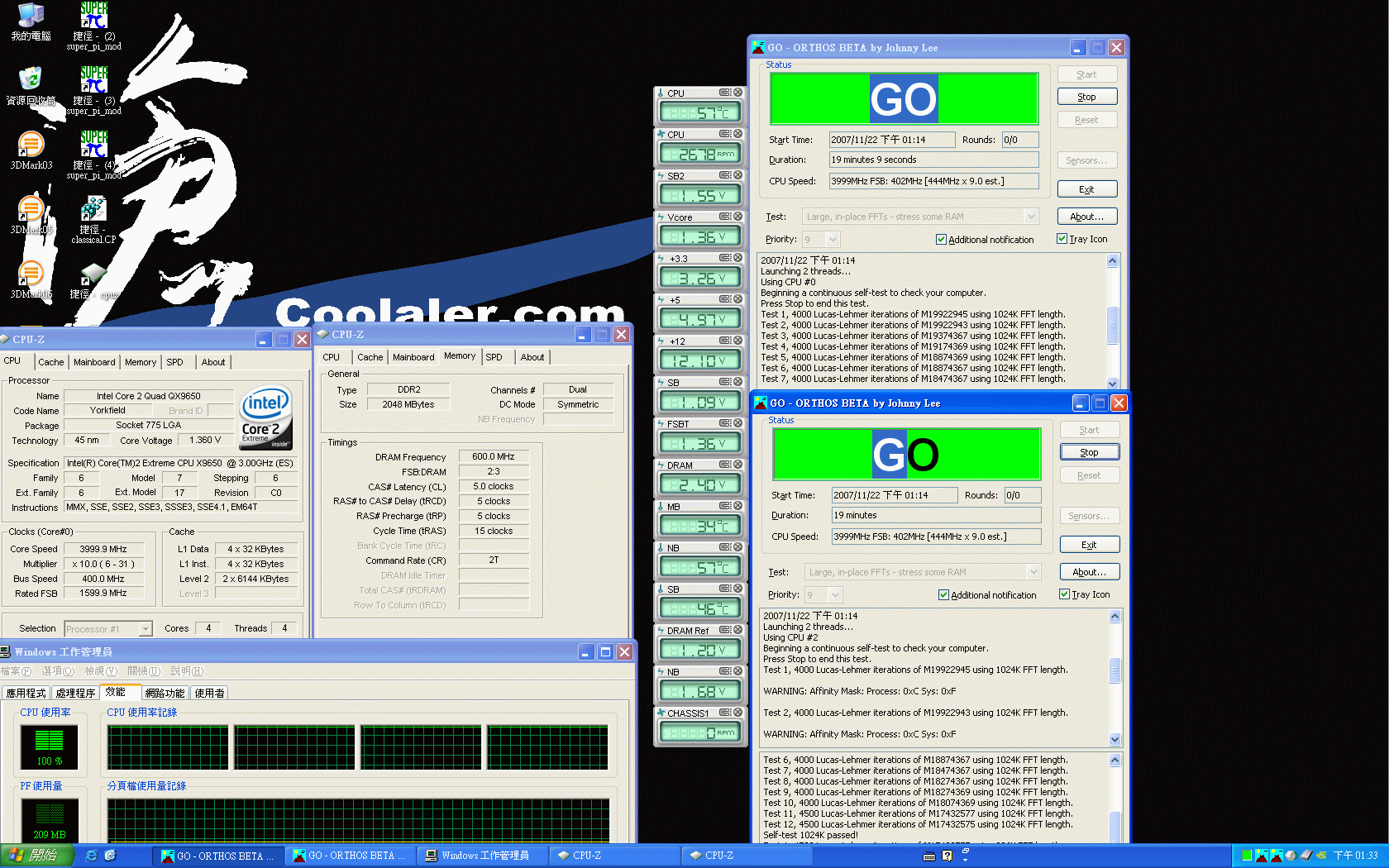Click the Intel Core 2 Extreme logo
The image size is (1389, 868).
[265, 417]
